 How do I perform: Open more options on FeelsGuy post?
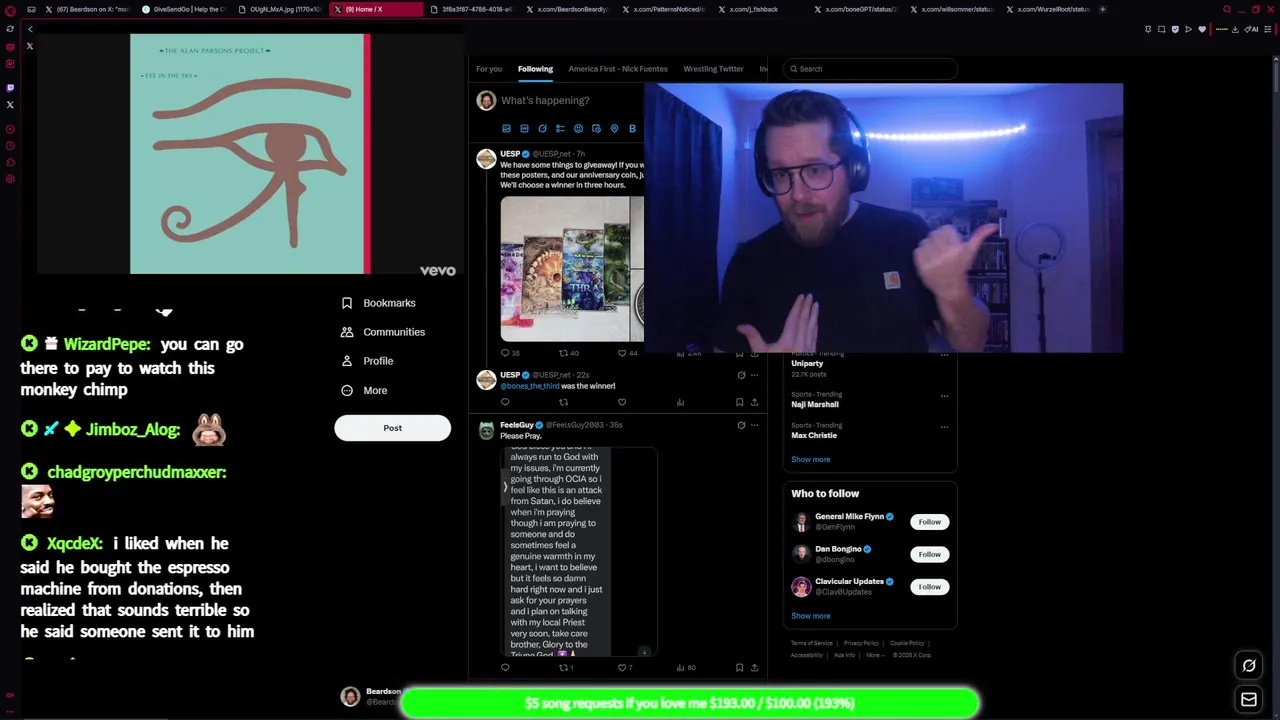point(755,425)
